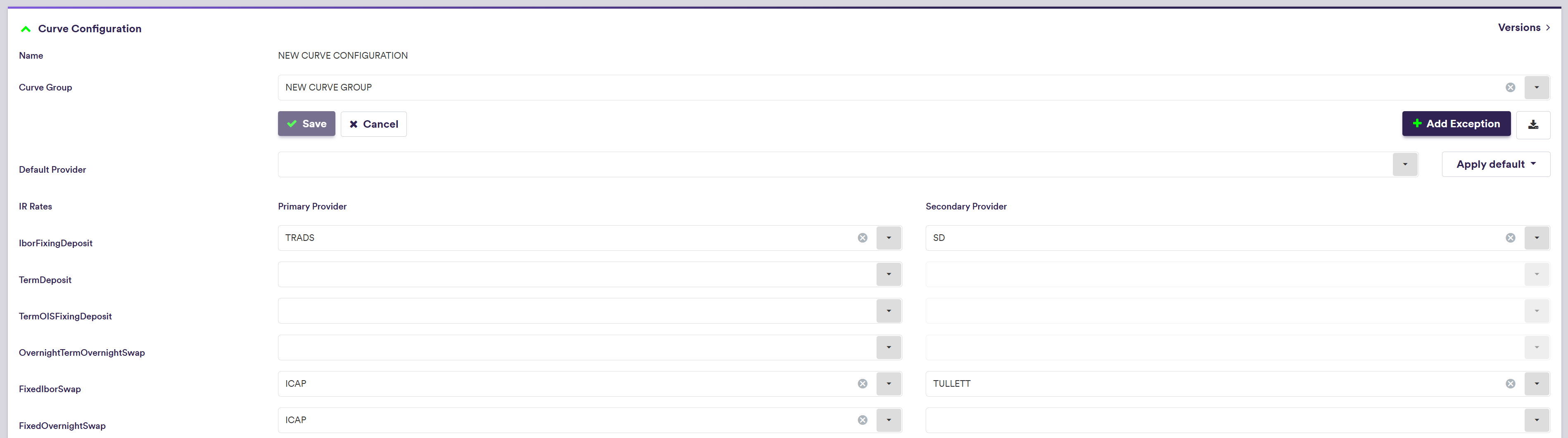1568x438 pixels.
Task: Expand the Curve Group dropdown
Action: 1536,88
